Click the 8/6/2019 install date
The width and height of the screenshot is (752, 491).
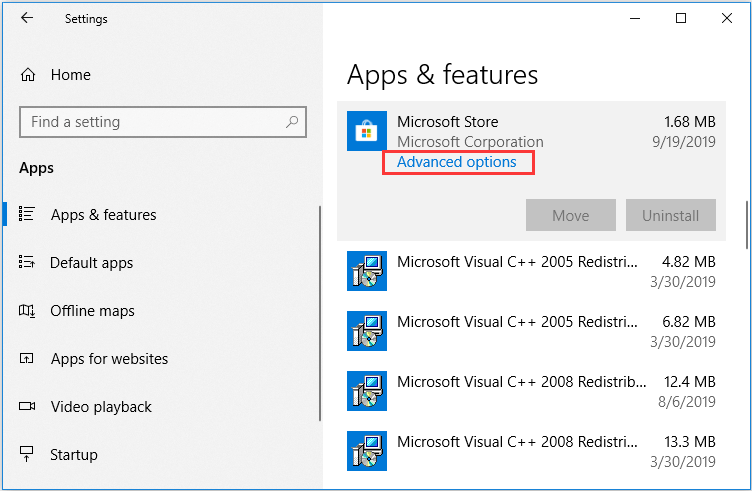coord(687,401)
